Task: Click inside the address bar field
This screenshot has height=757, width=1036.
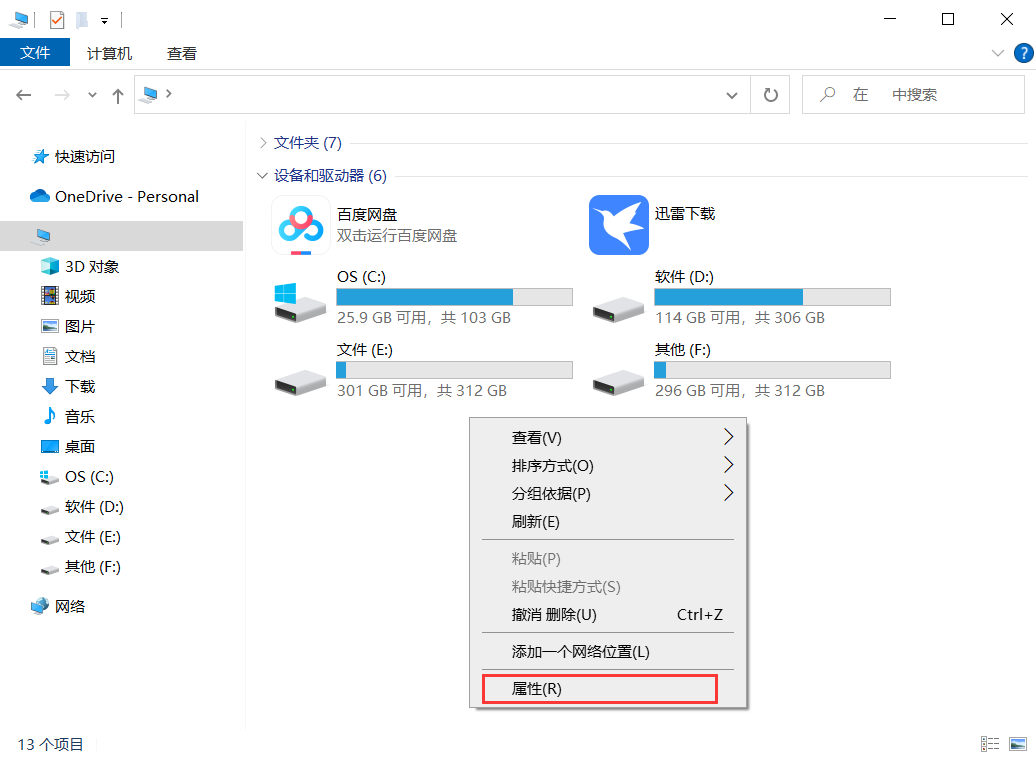Action: click(x=442, y=94)
